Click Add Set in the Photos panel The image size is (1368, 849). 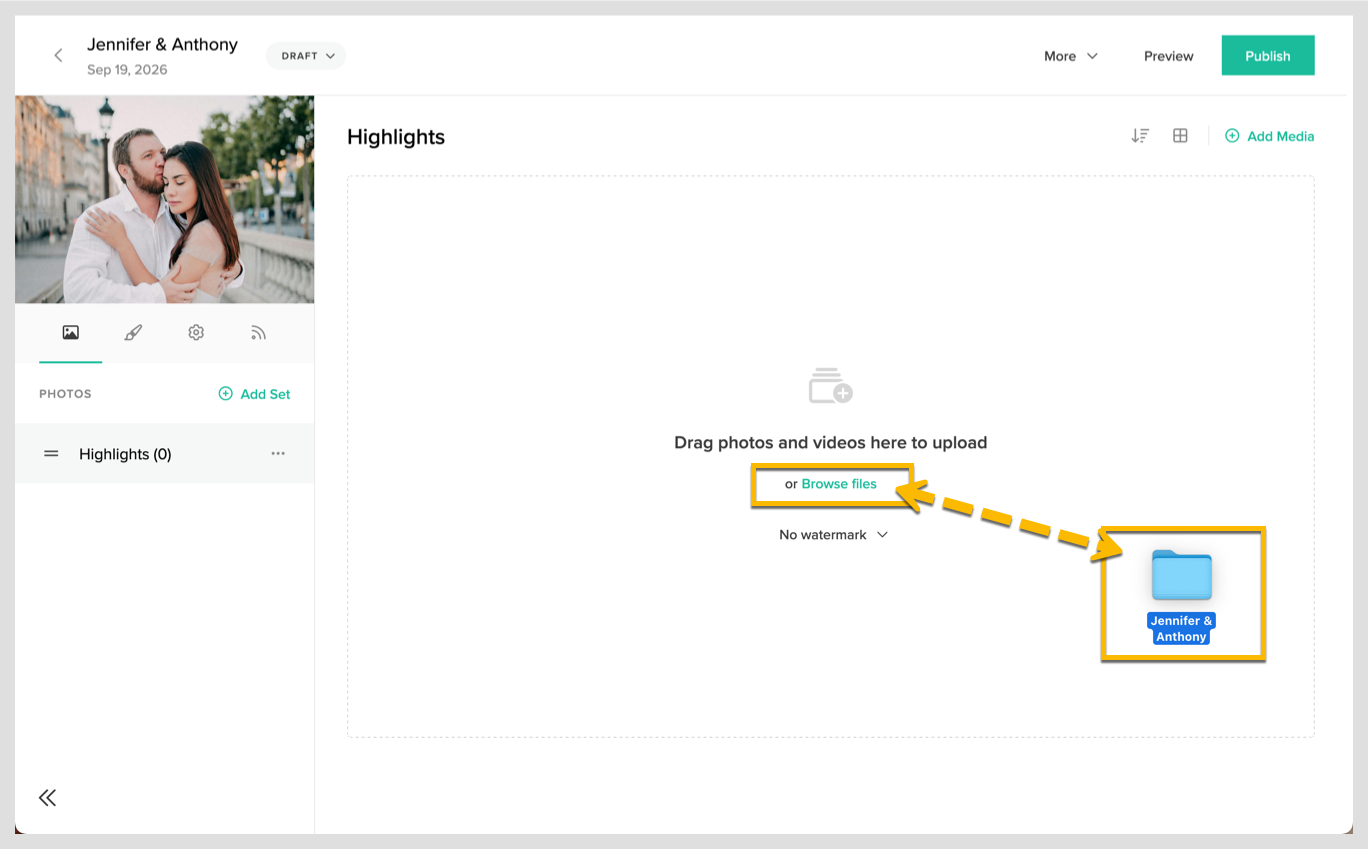tap(255, 394)
